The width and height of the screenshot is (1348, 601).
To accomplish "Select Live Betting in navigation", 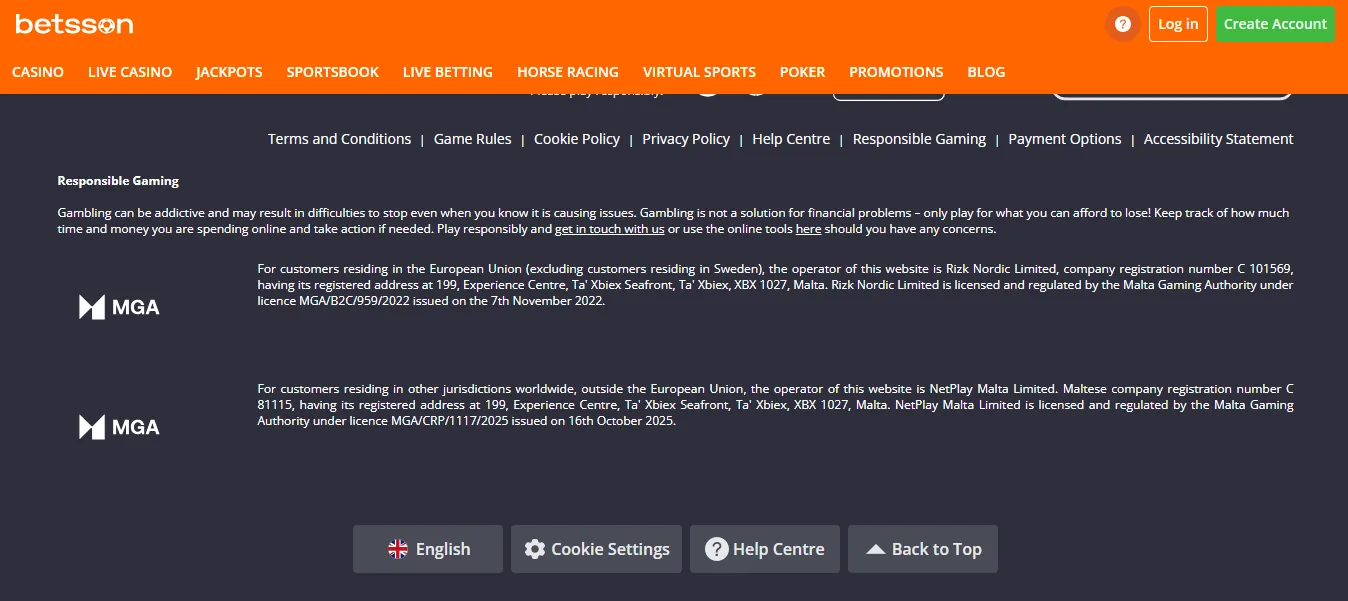I will pyautogui.click(x=448, y=72).
